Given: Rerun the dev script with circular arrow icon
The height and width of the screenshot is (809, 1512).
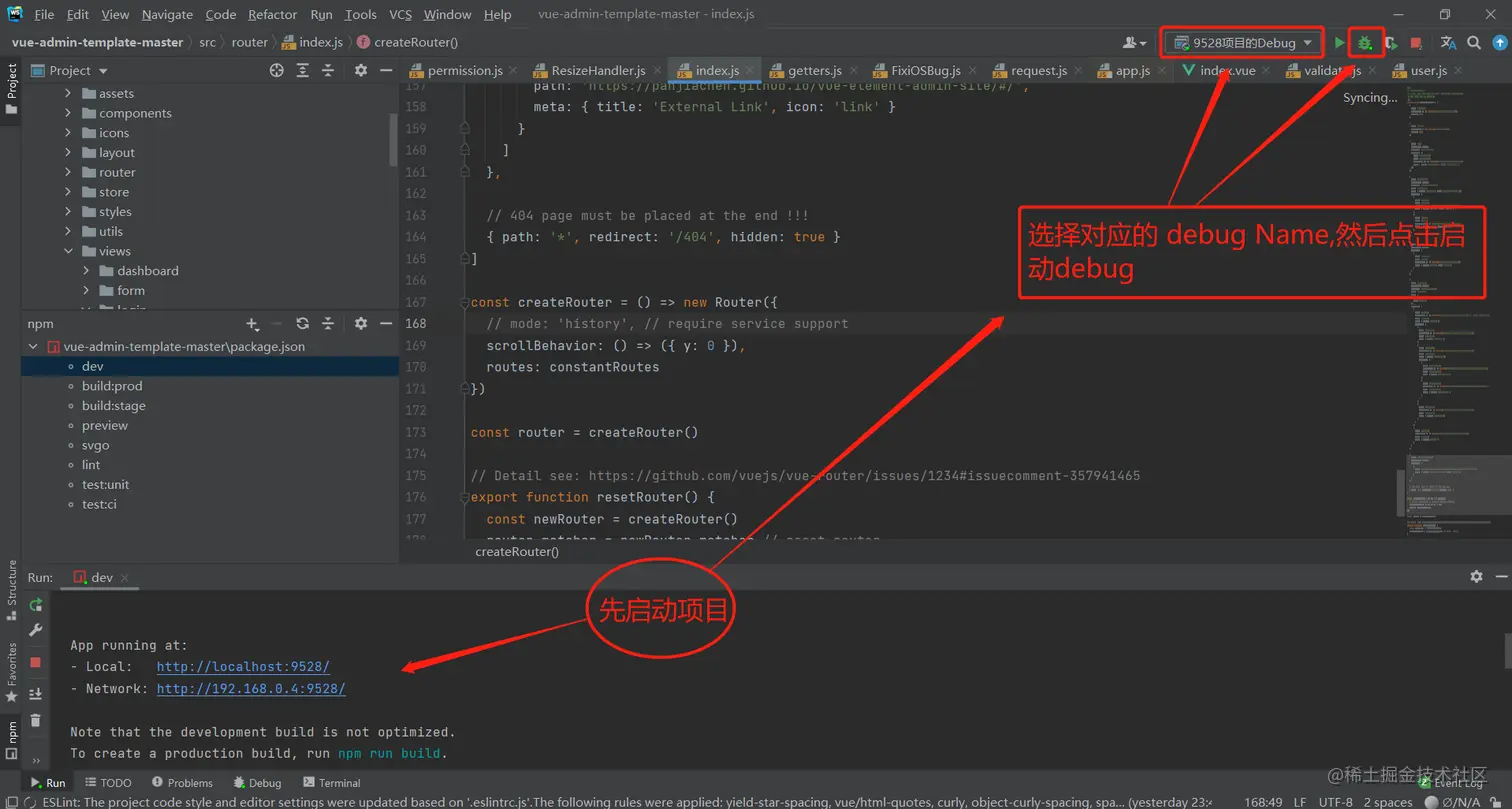Looking at the screenshot, I should (34, 604).
